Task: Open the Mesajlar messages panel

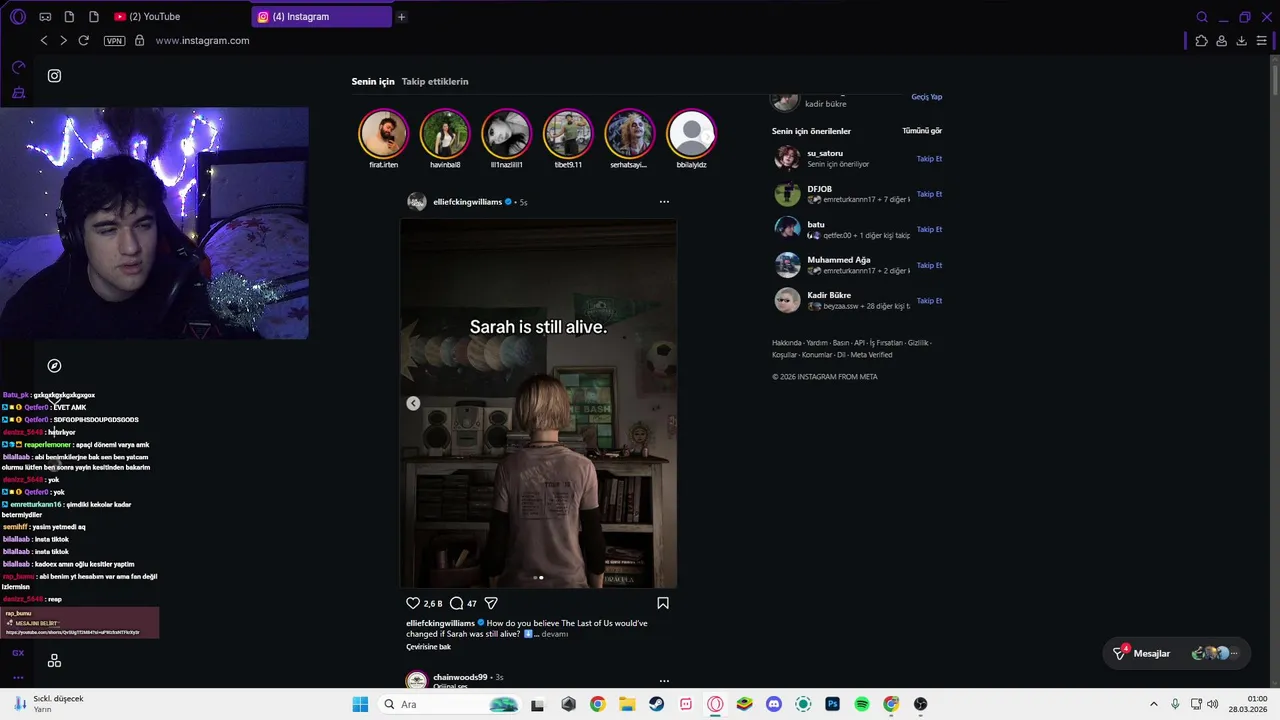Action: coord(1175,653)
